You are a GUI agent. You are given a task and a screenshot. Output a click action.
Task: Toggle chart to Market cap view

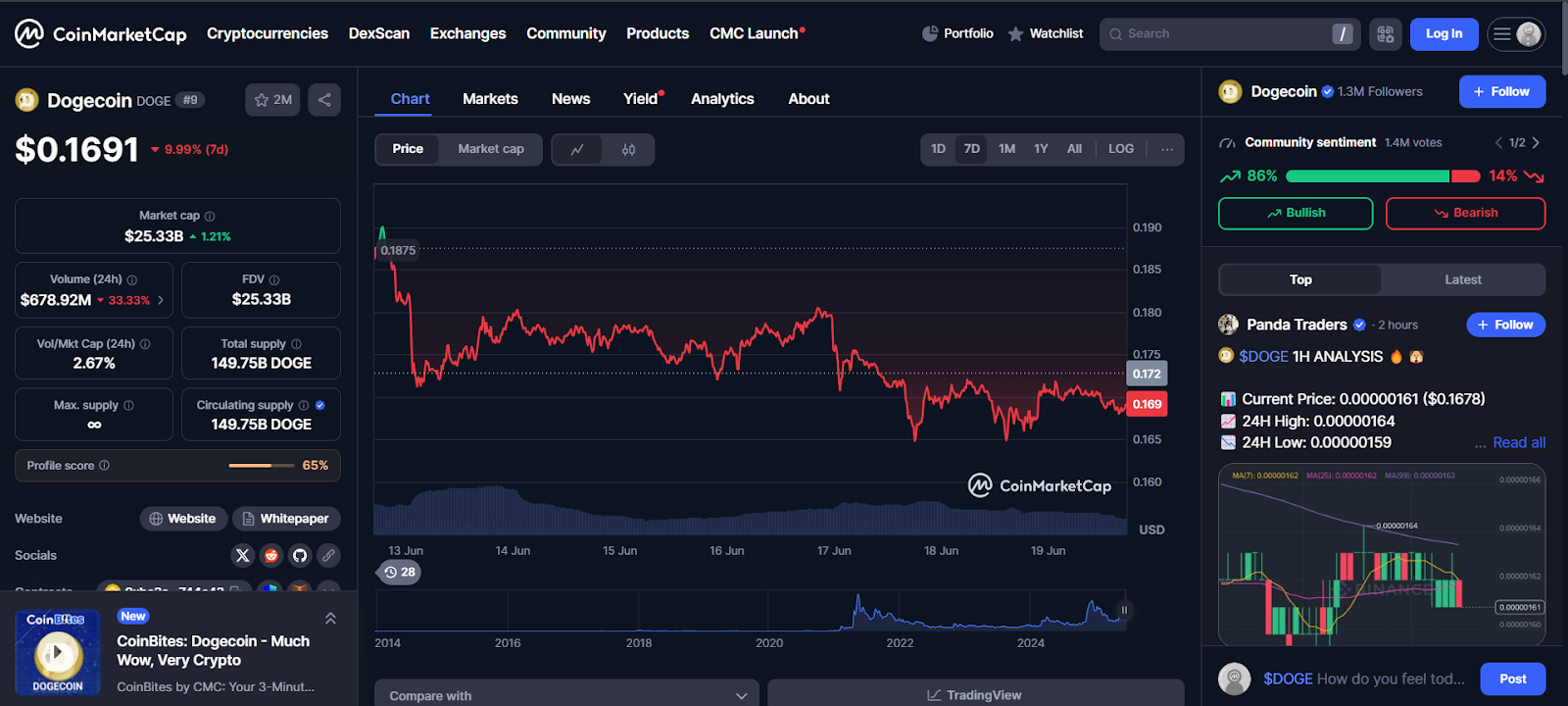[x=491, y=149]
